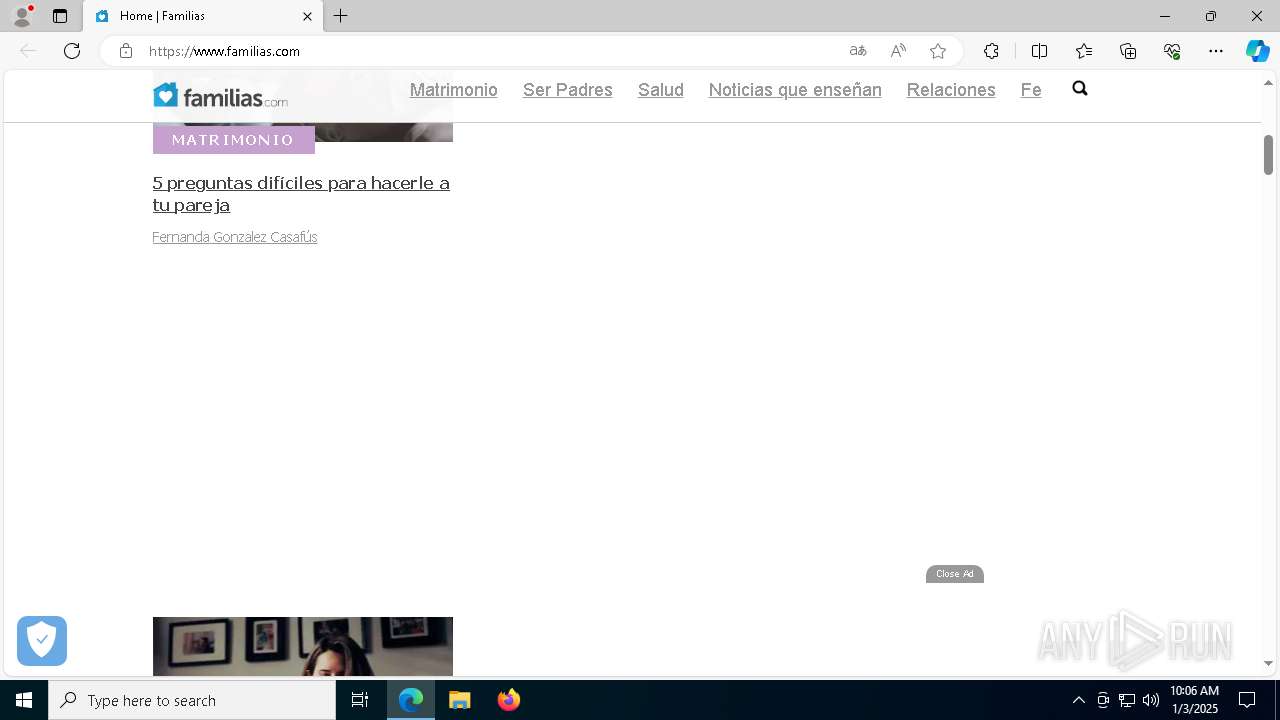Launch Firefox from the taskbar
1280x720 pixels.
509,700
